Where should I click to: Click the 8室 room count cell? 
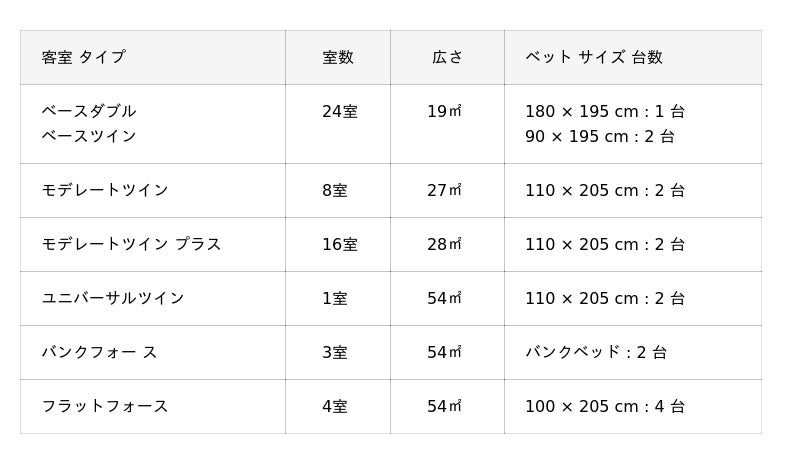coord(335,190)
